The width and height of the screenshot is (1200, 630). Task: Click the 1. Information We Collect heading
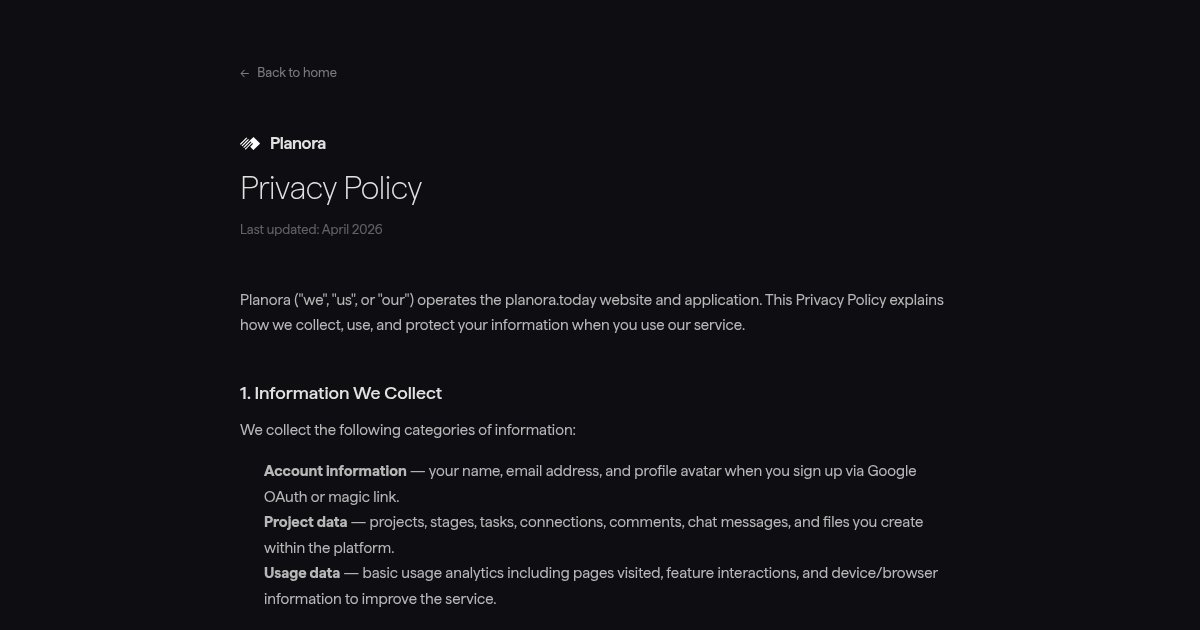pyautogui.click(x=341, y=393)
